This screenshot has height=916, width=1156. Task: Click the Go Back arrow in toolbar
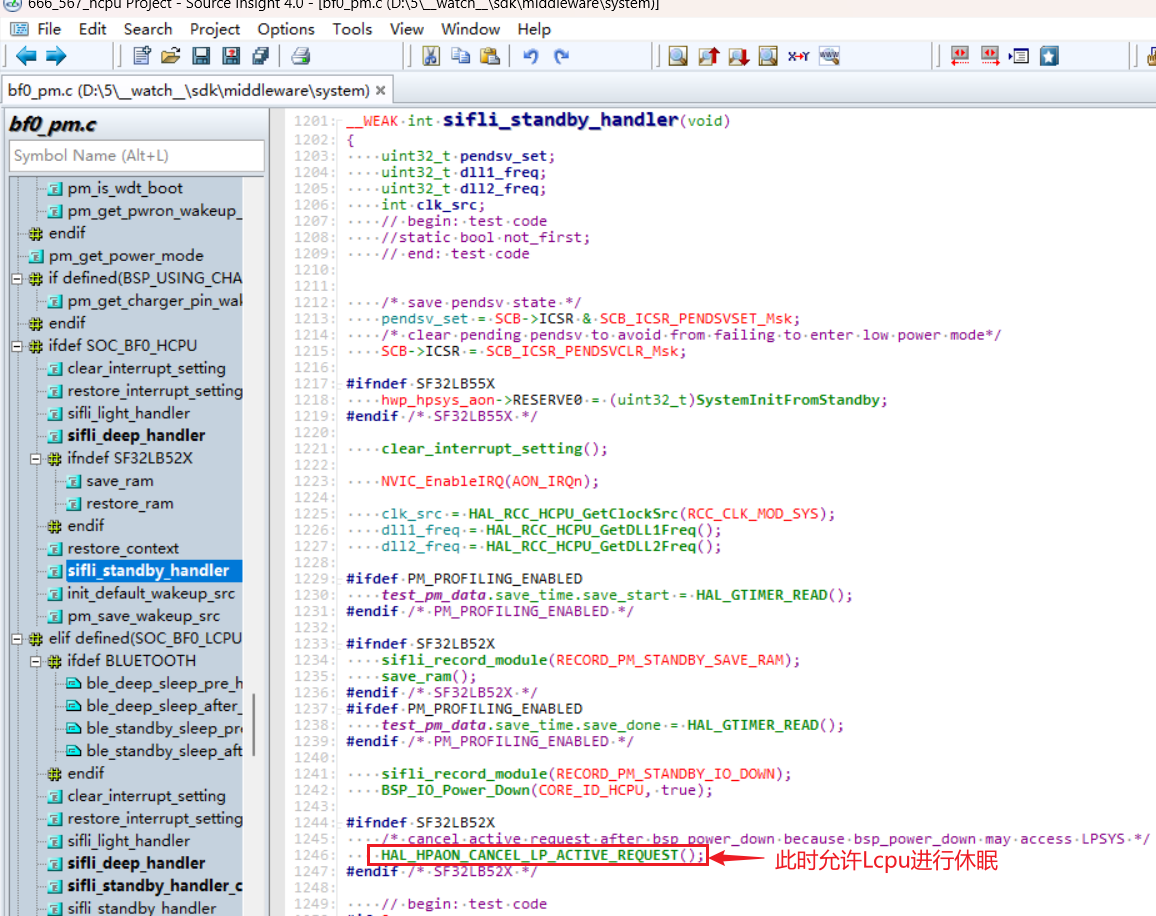click(27, 56)
